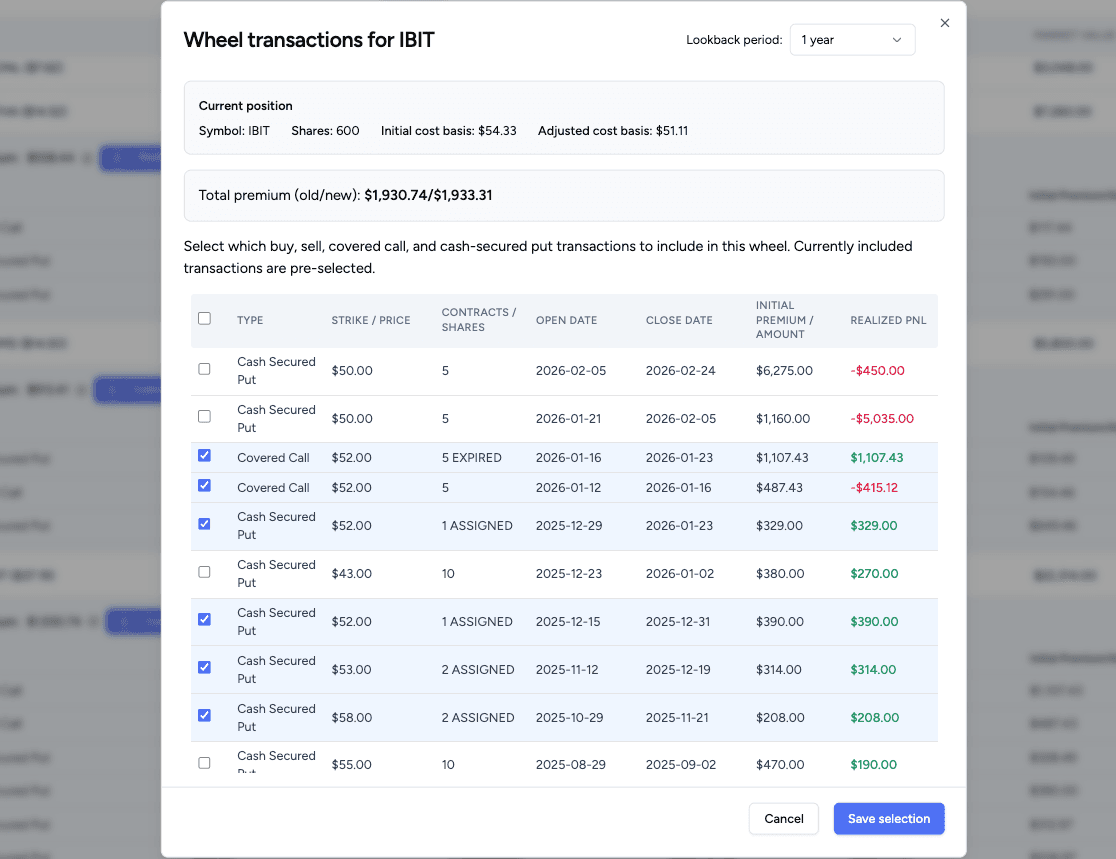
Task: Close the Wheel transactions dialog
Action: [x=944, y=22]
